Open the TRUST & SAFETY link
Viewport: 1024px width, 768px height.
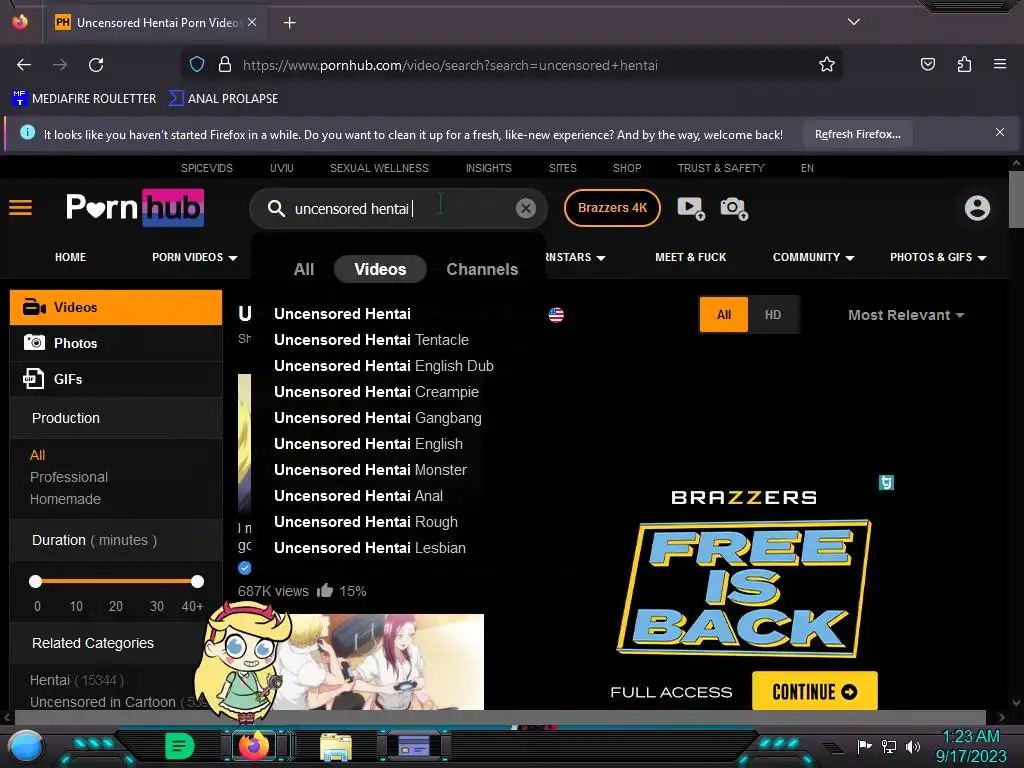(x=721, y=168)
